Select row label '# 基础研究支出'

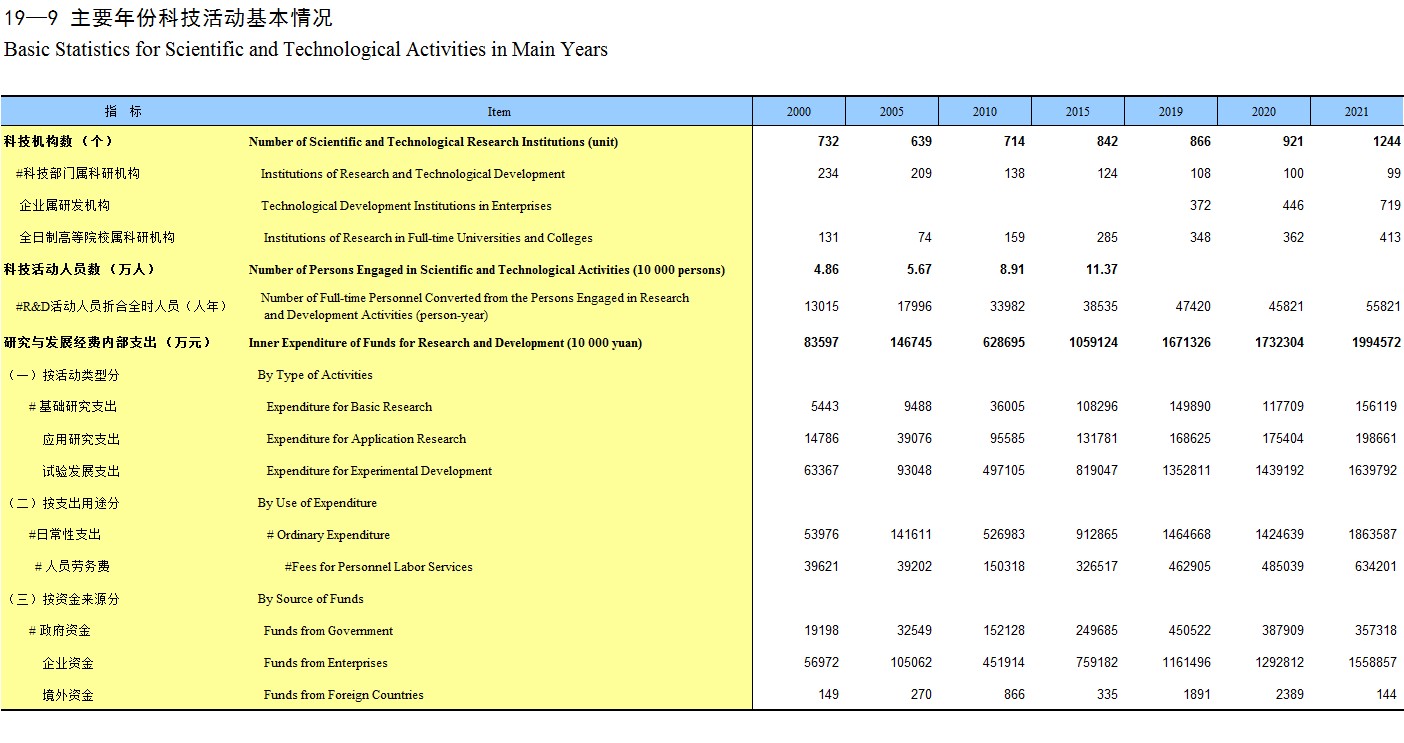click(x=73, y=407)
